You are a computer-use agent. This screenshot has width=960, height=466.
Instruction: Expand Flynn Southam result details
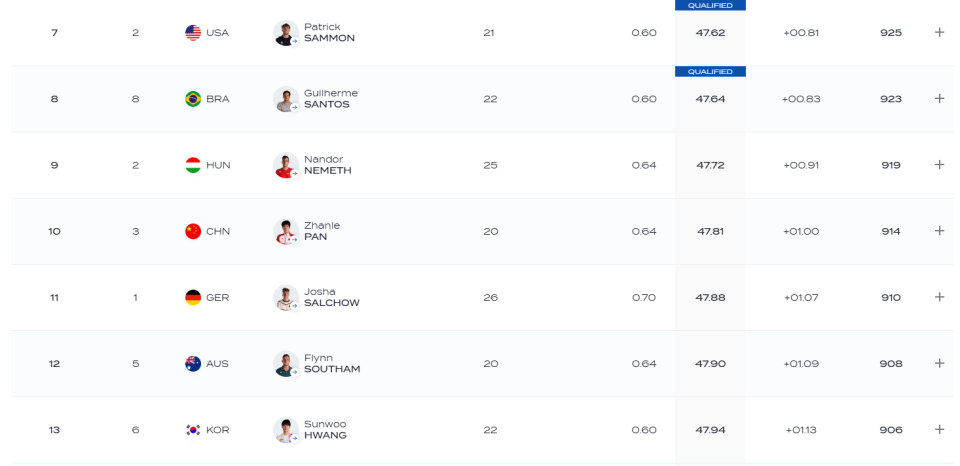tap(939, 363)
